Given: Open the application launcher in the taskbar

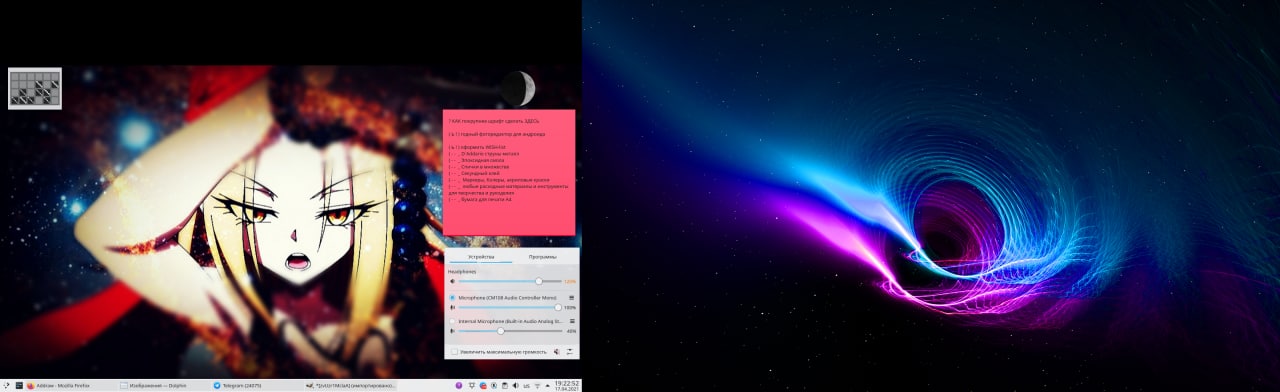Looking at the screenshot, I should (x=6, y=385).
